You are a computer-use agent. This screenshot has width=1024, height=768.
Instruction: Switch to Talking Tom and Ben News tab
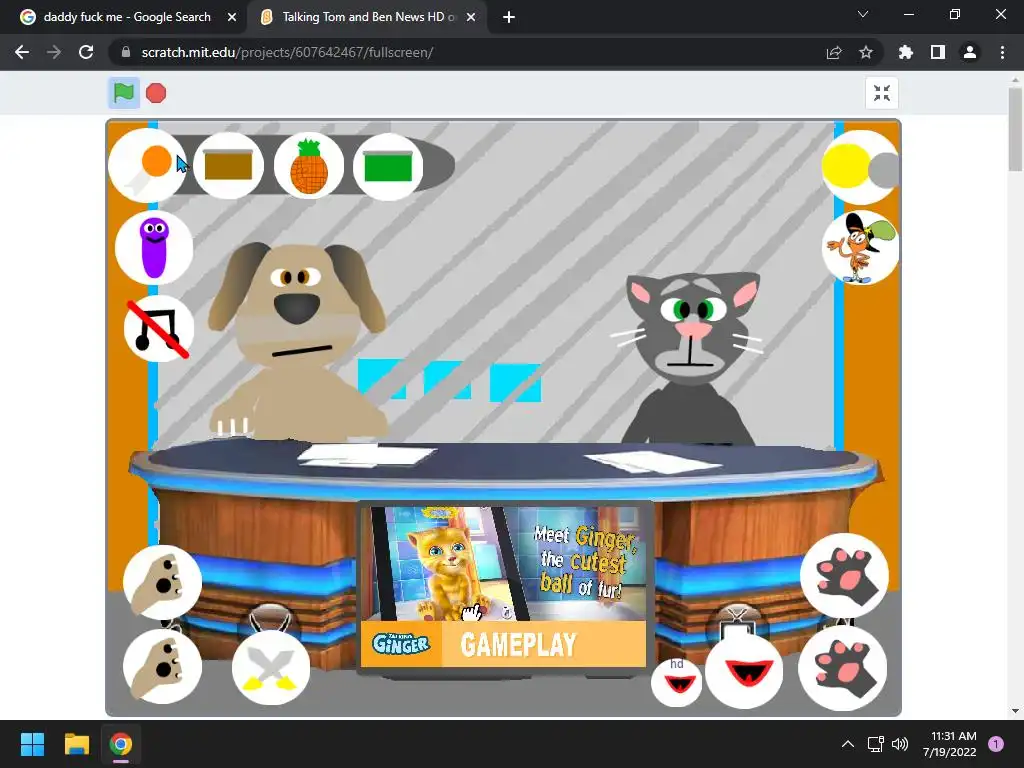370,17
